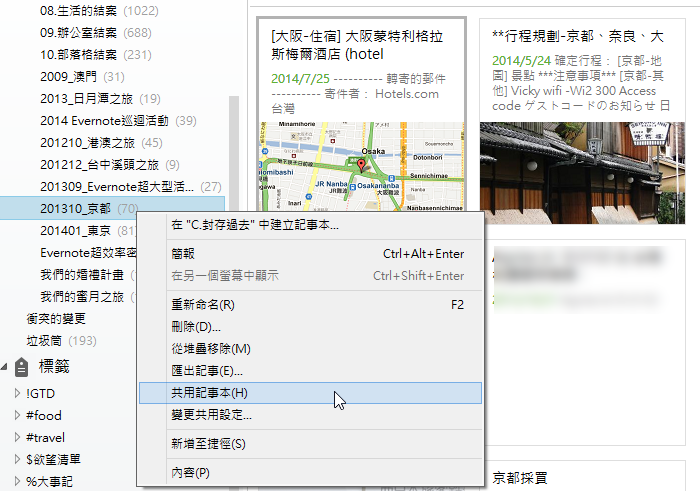Viewport: 700px width, 491px height.
Task: Click the 標籤 section heading
Action: click(54, 367)
